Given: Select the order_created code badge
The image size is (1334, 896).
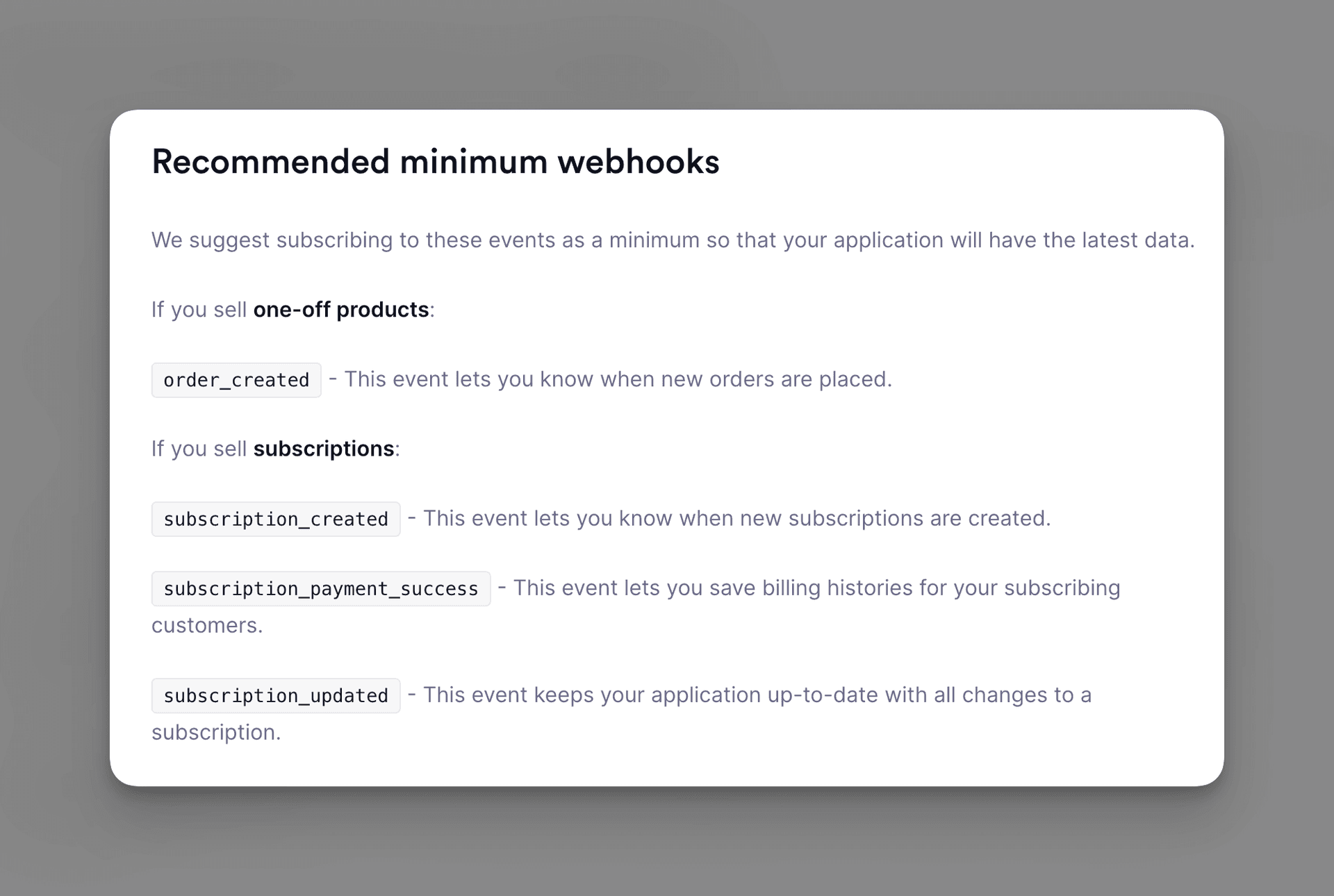Looking at the screenshot, I should click(x=236, y=380).
